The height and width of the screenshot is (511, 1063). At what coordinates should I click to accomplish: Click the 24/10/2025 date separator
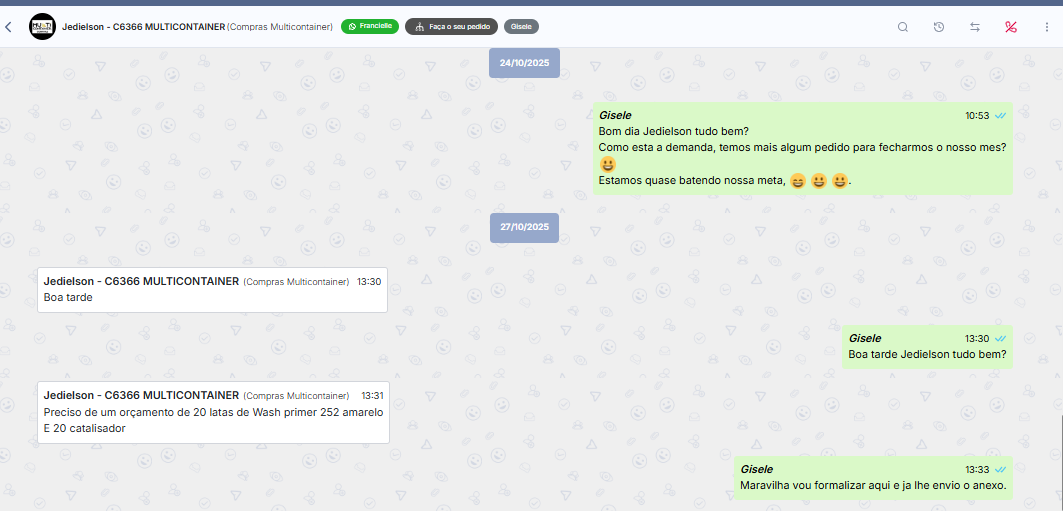tap(525, 63)
